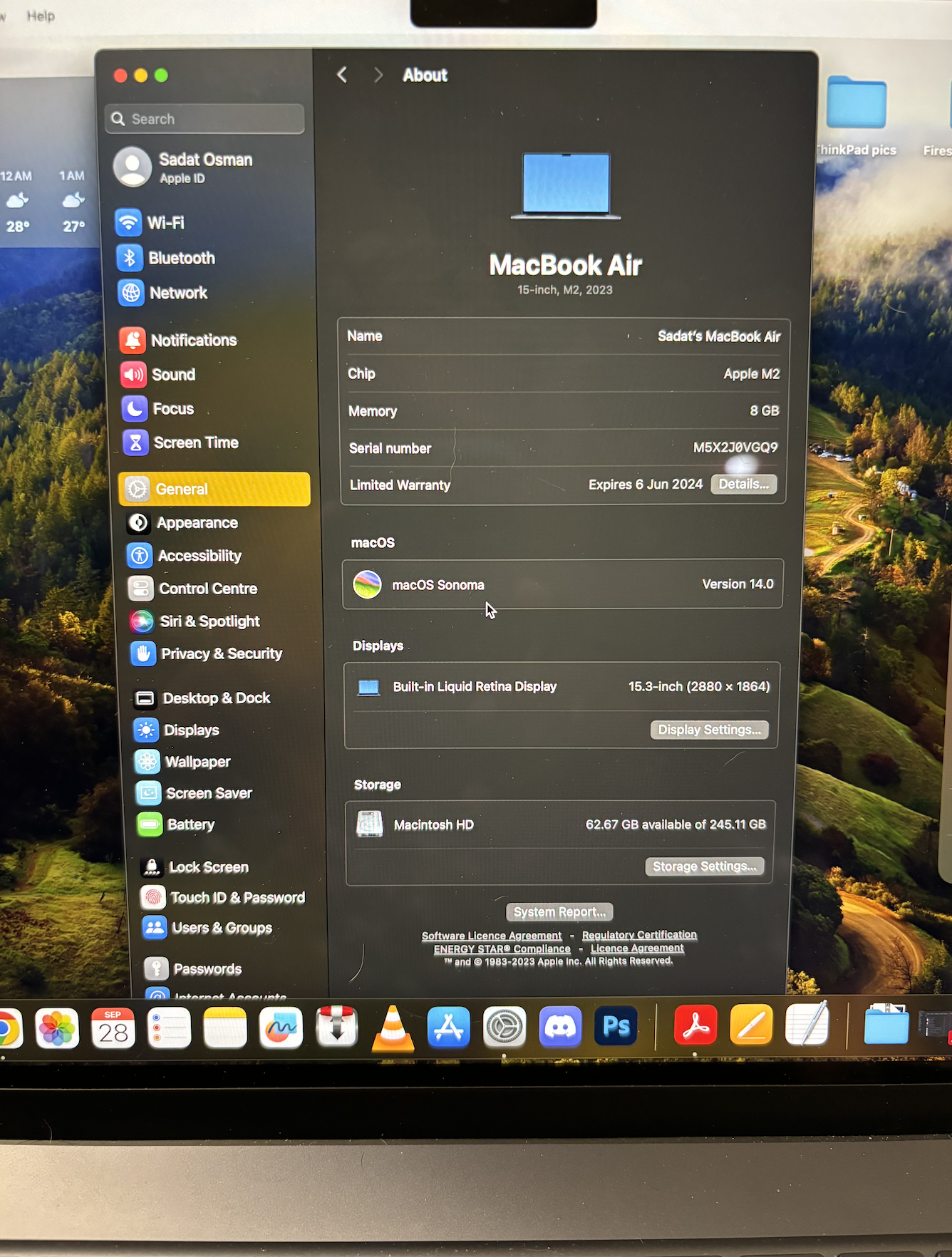Open Sound settings
This screenshot has width=952, height=1257.
[x=158, y=375]
